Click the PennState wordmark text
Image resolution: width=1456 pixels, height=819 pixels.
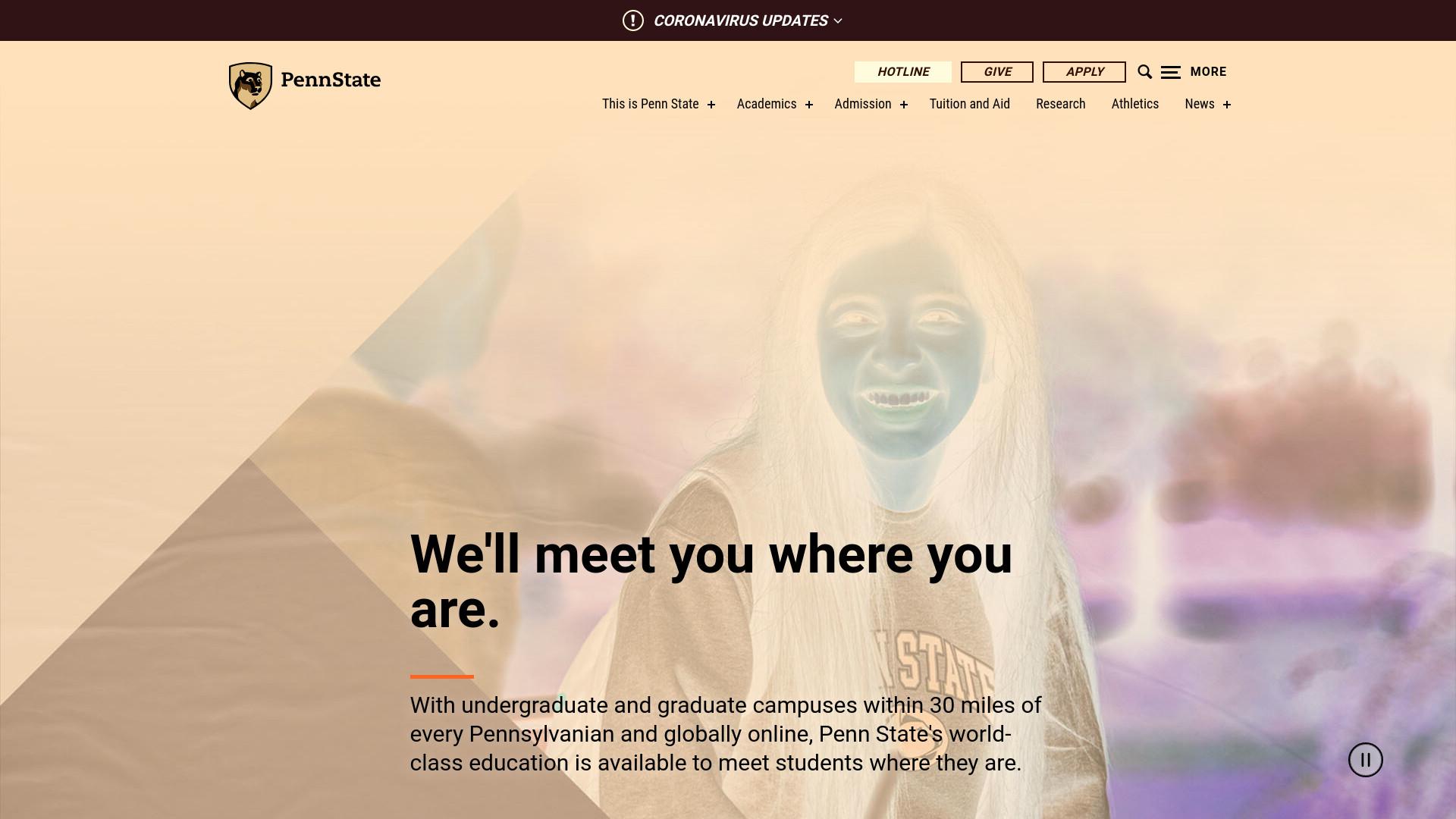[x=331, y=80]
